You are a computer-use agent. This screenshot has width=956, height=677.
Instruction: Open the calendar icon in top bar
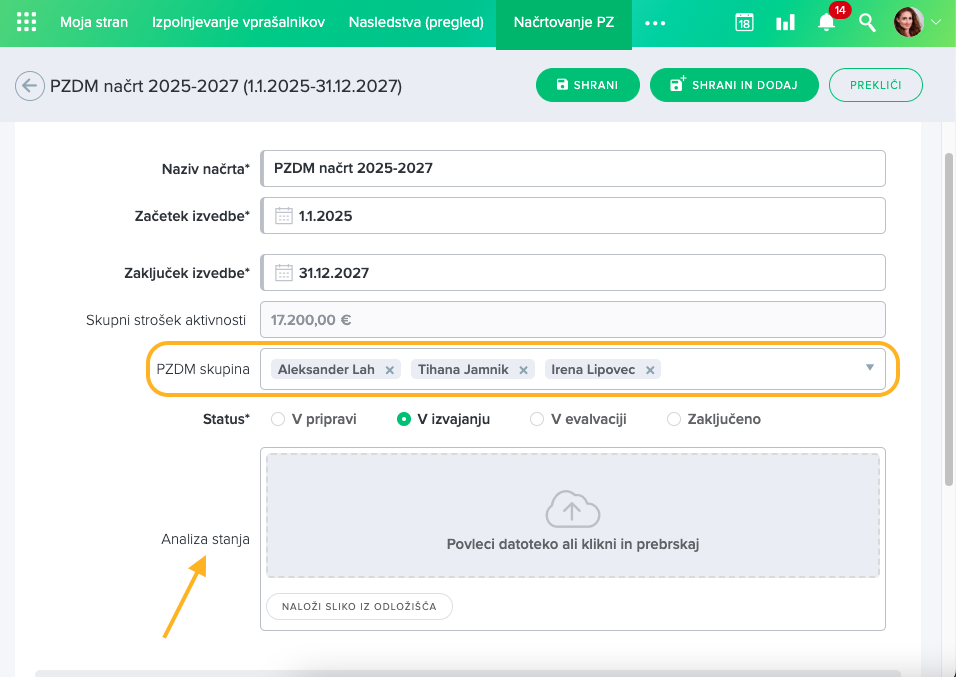[x=744, y=22]
